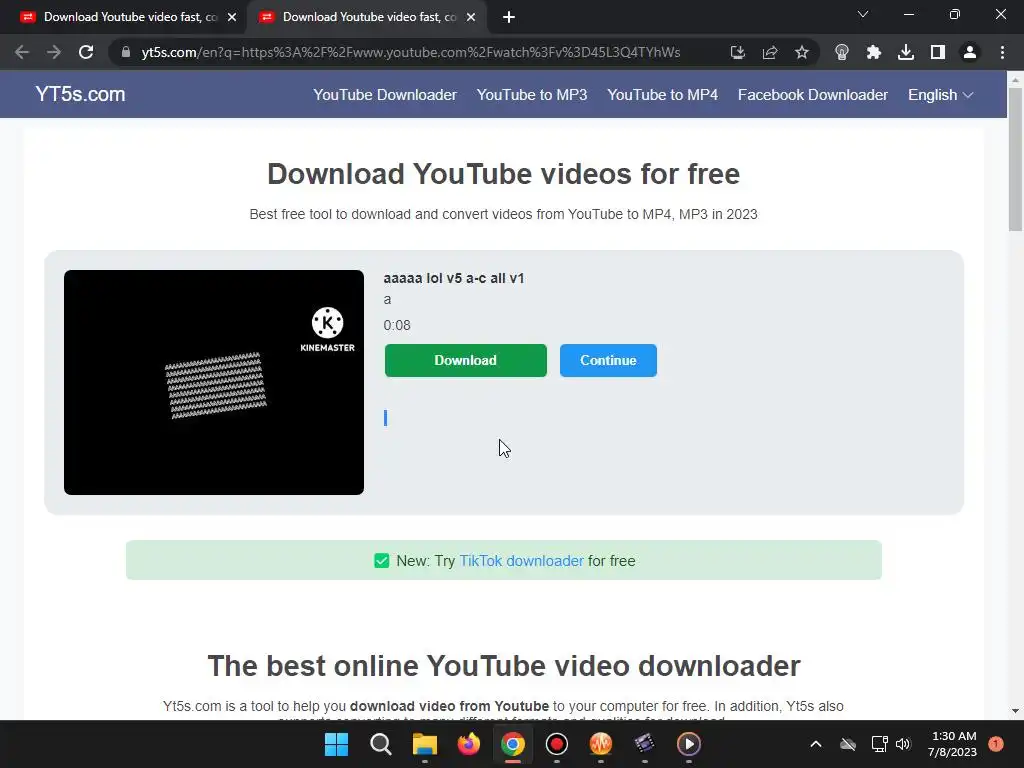
Task: Open the network tray icon
Action: pos(879,744)
